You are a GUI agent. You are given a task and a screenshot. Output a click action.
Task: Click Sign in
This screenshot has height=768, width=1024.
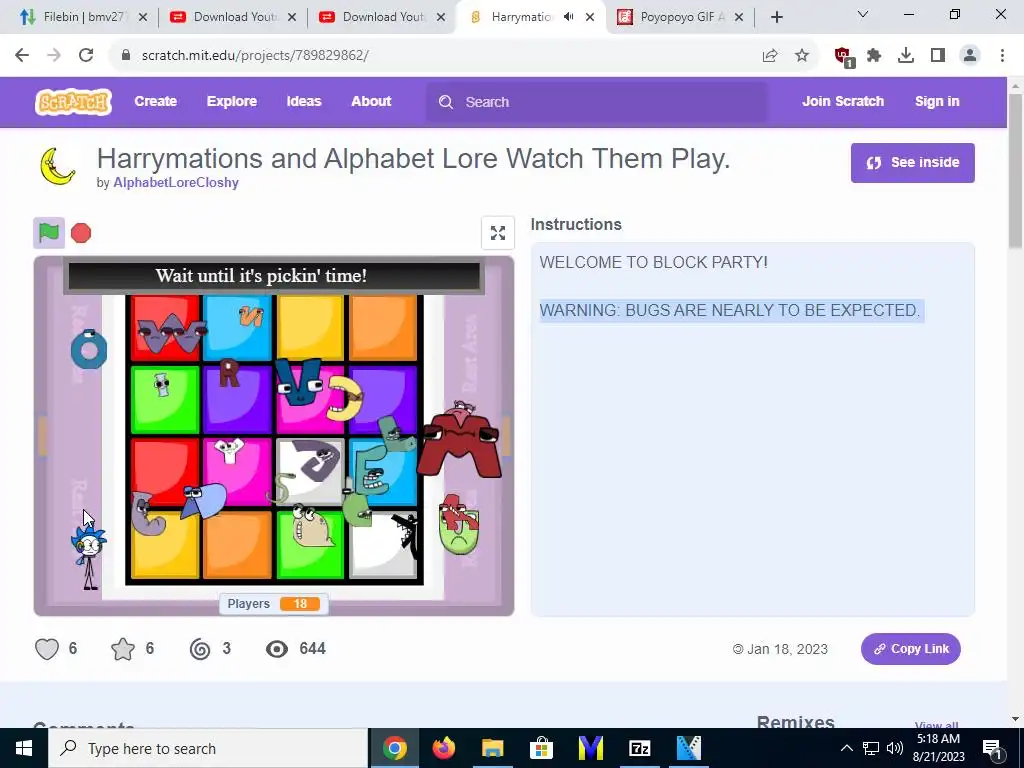(x=937, y=101)
